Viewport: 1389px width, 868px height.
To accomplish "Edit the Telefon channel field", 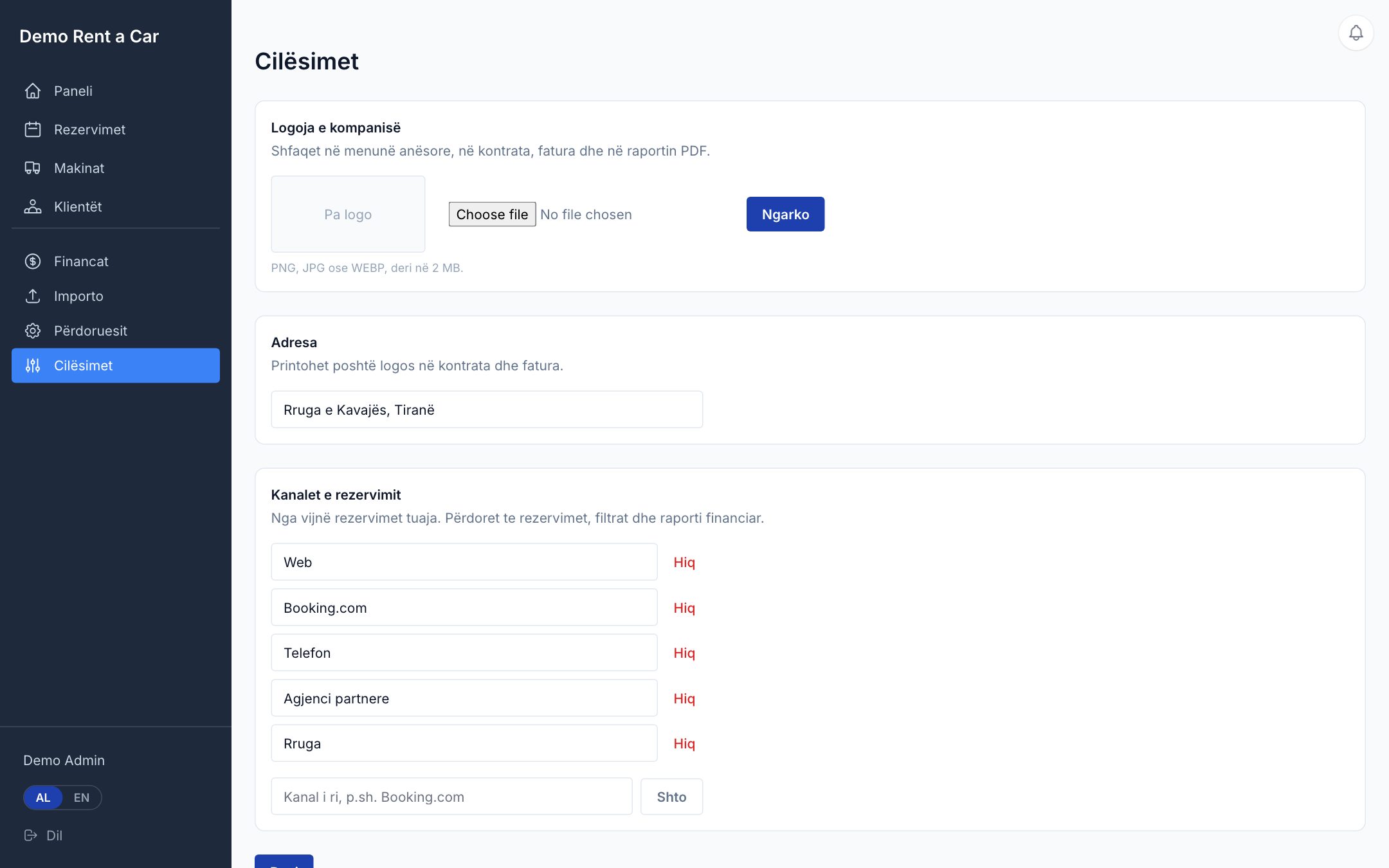I will click(464, 653).
